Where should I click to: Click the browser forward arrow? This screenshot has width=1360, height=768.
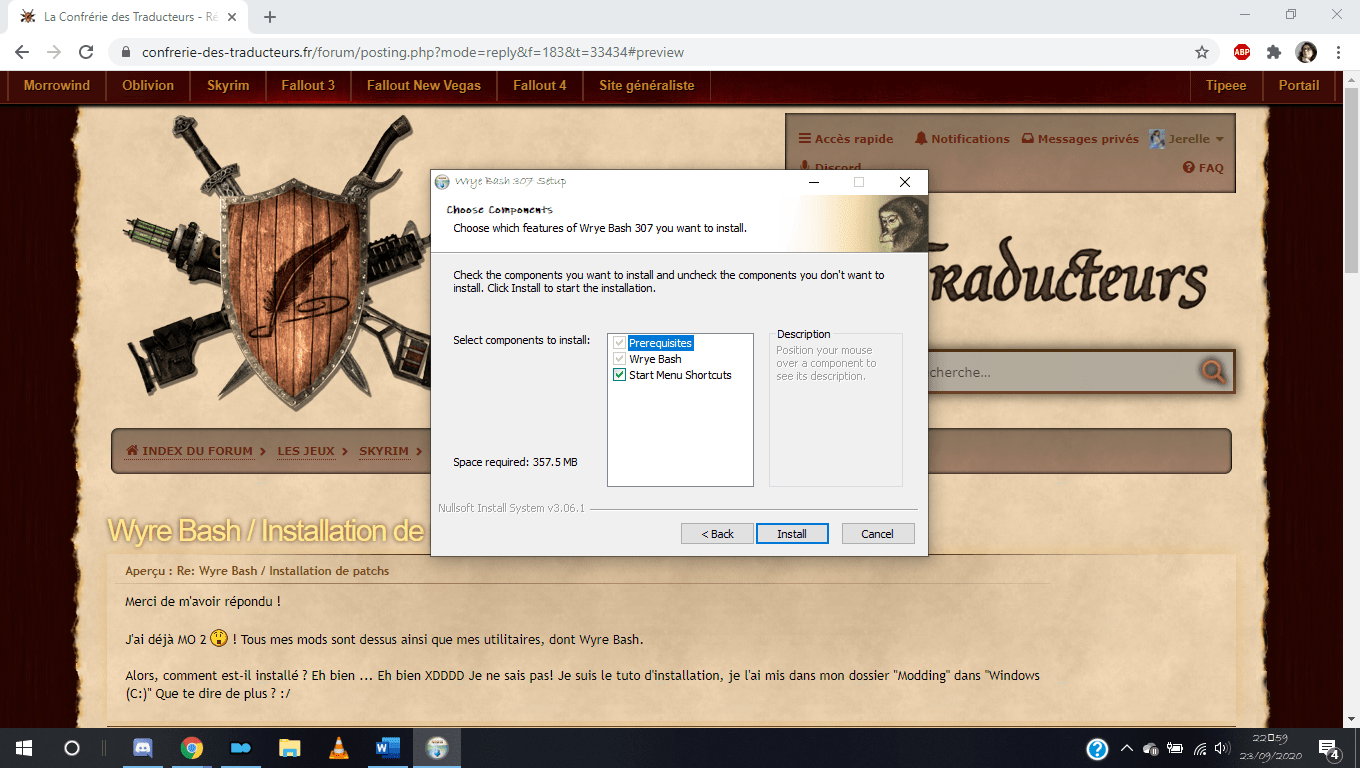click(54, 52)
